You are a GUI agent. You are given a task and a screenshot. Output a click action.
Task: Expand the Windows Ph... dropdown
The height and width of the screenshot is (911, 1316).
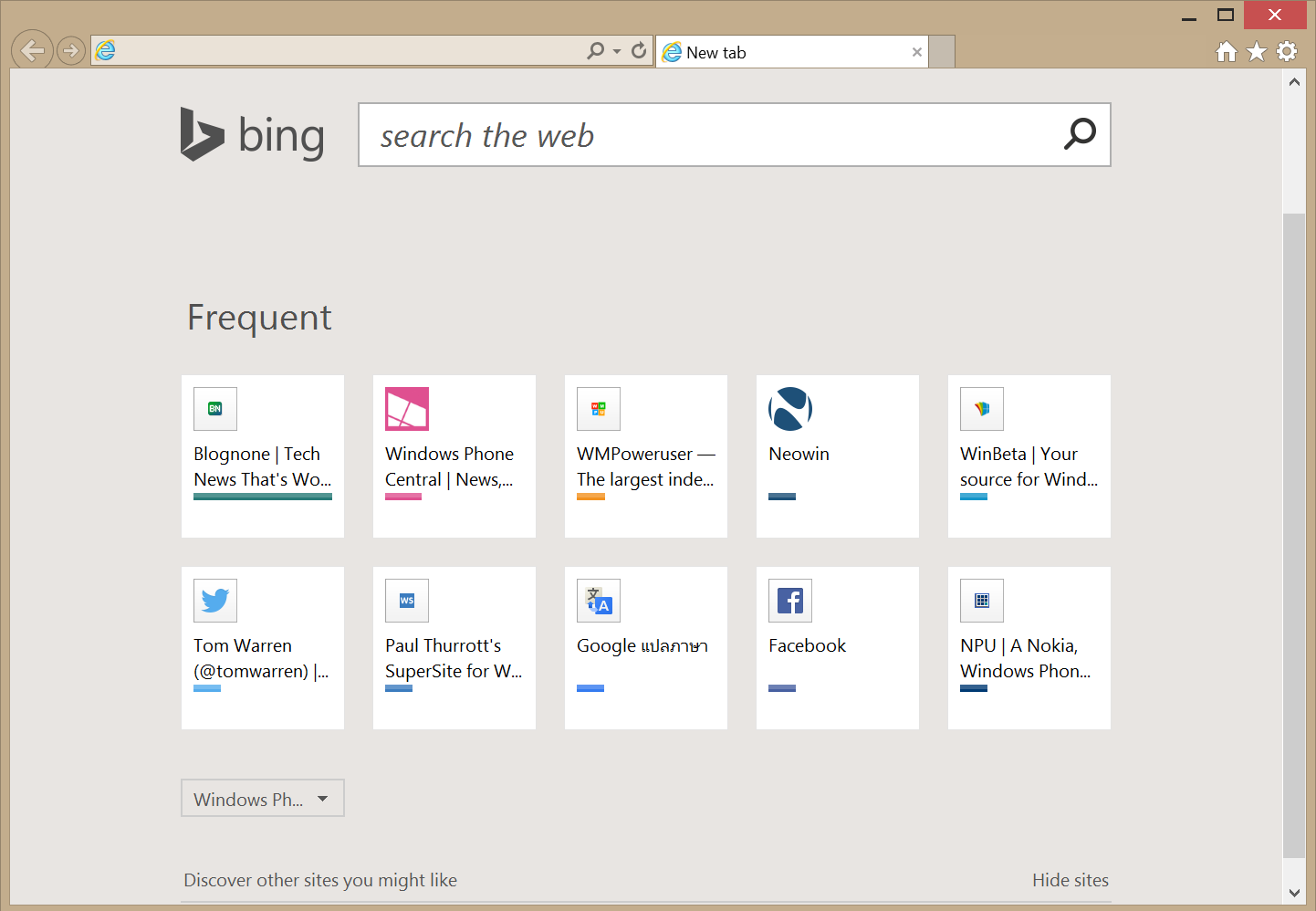coord(263,799)
